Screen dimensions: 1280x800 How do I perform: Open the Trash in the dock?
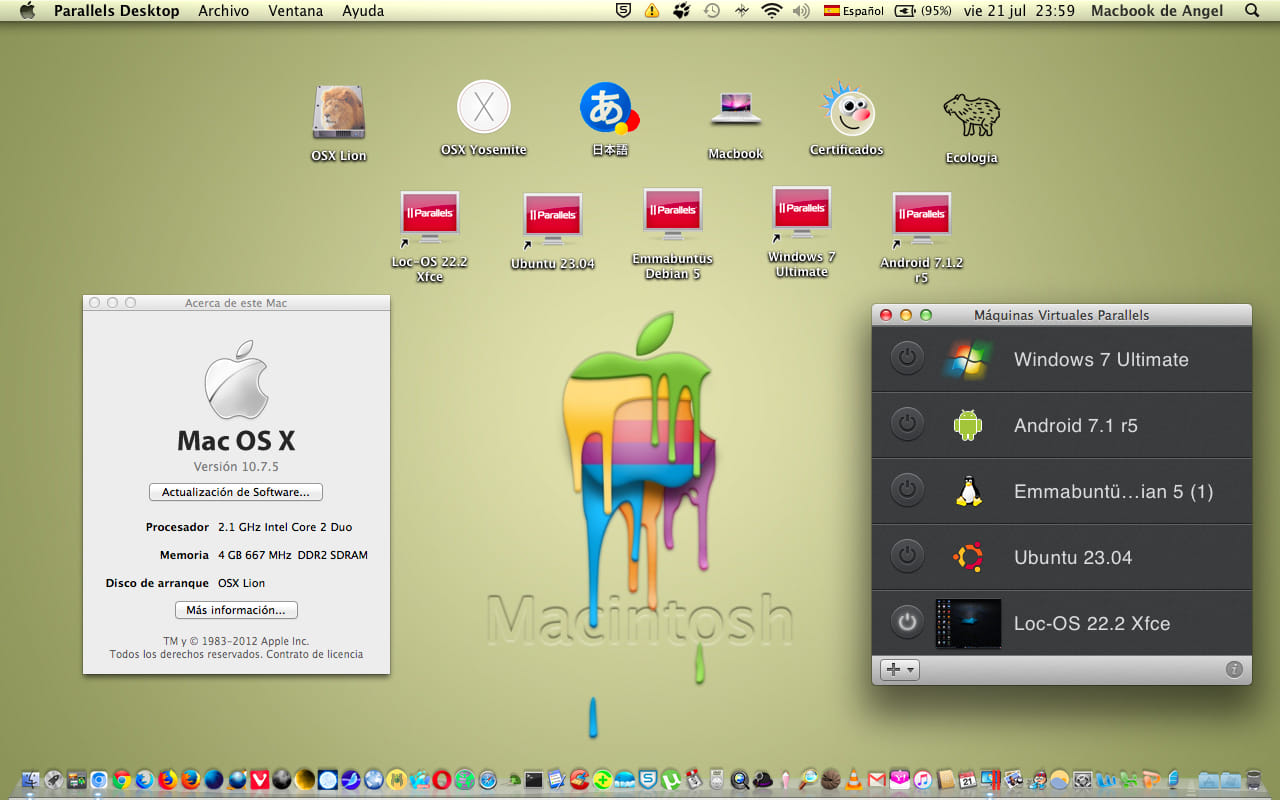point(1254,780)
